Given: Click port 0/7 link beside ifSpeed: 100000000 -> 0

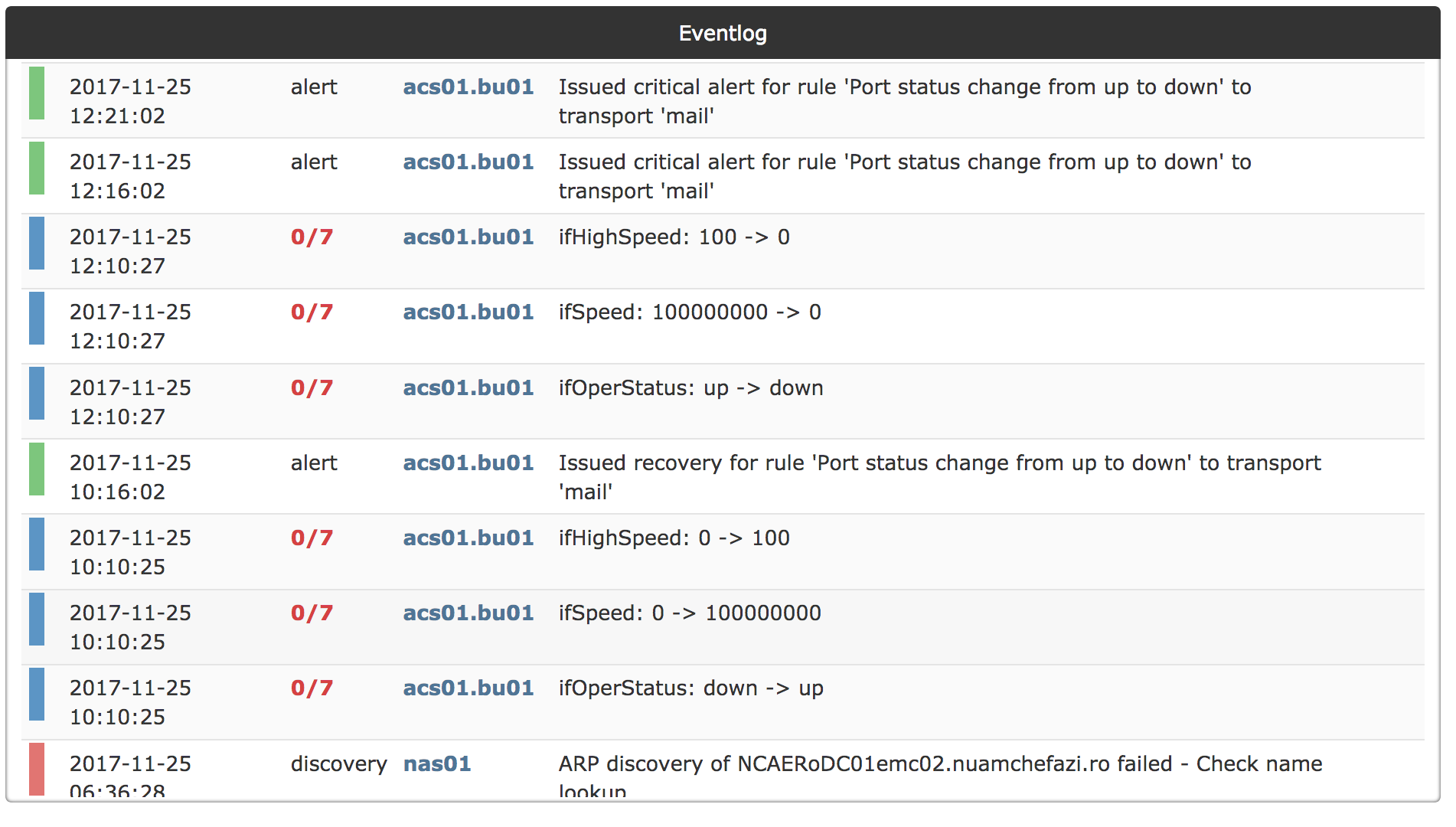Looking at the screenshot, I should click(312, 312).
